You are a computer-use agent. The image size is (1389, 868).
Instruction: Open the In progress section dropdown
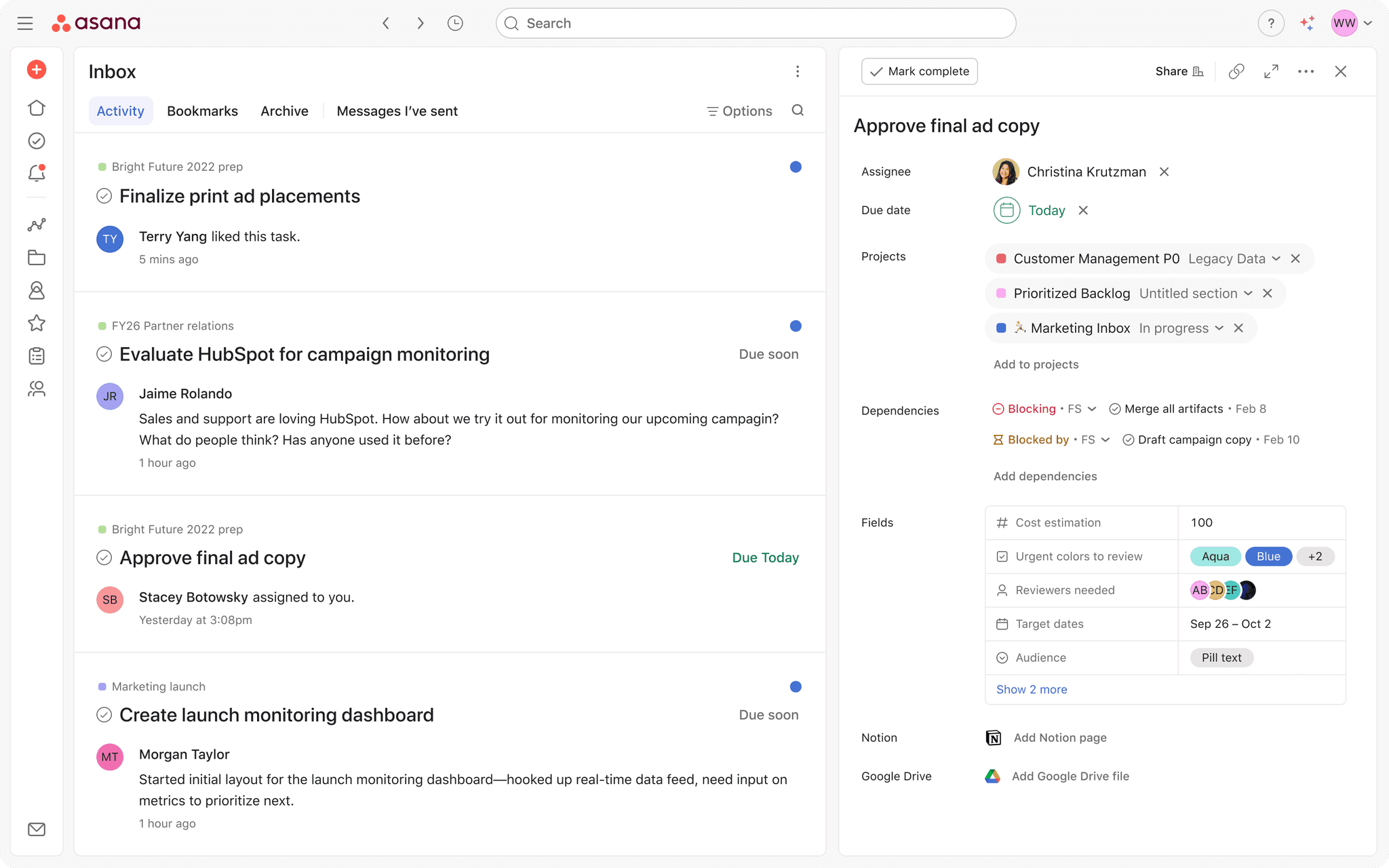pos(1219,328)
